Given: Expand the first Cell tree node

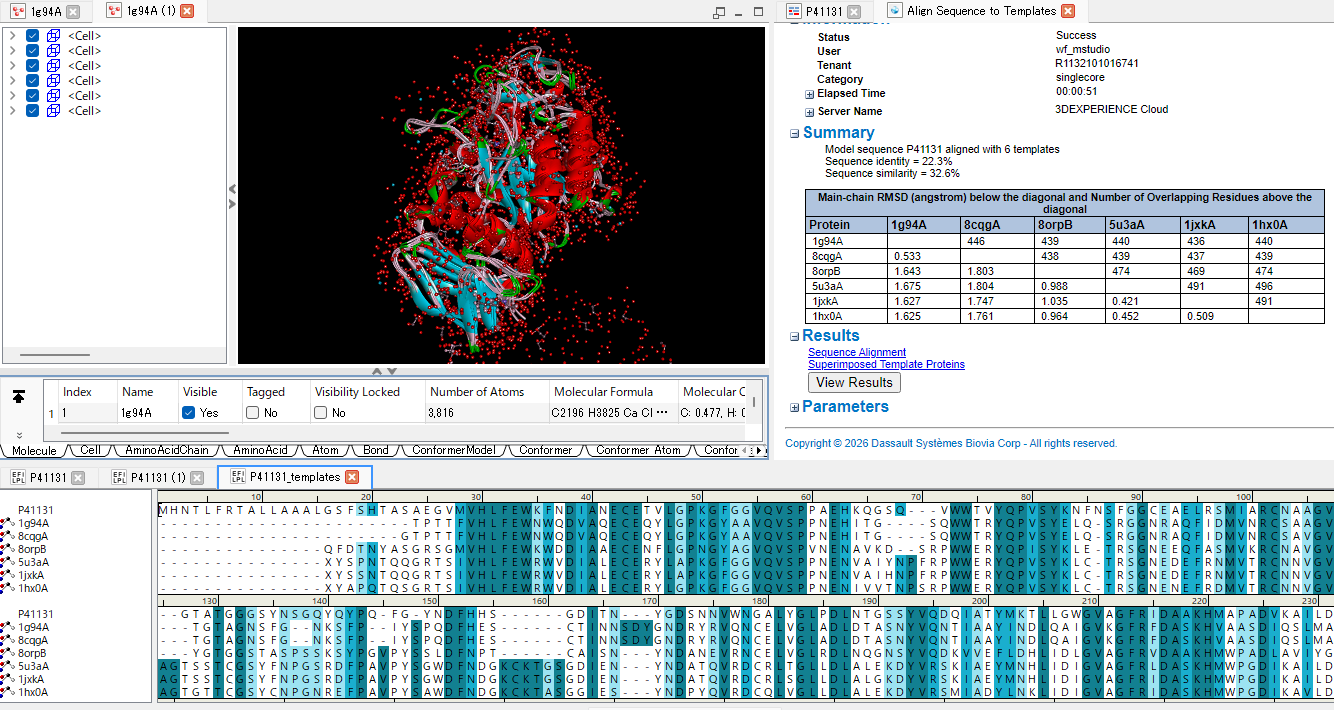Looking at the screenshot, I should click(11, 36).
